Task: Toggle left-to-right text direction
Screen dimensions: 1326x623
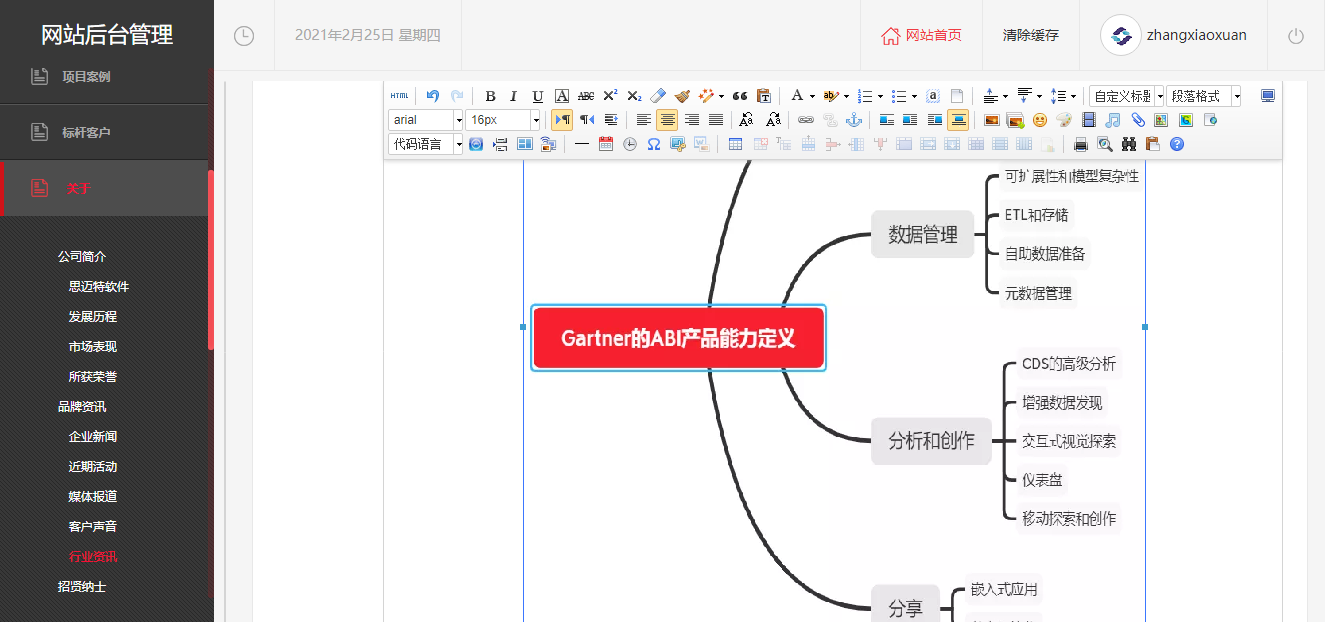Action: 562,120
